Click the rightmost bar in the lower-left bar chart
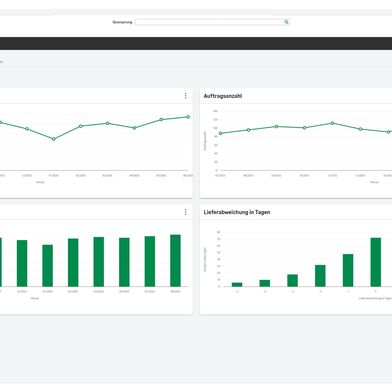This screenshot has width=392, height=392. [x=175, y=261]
